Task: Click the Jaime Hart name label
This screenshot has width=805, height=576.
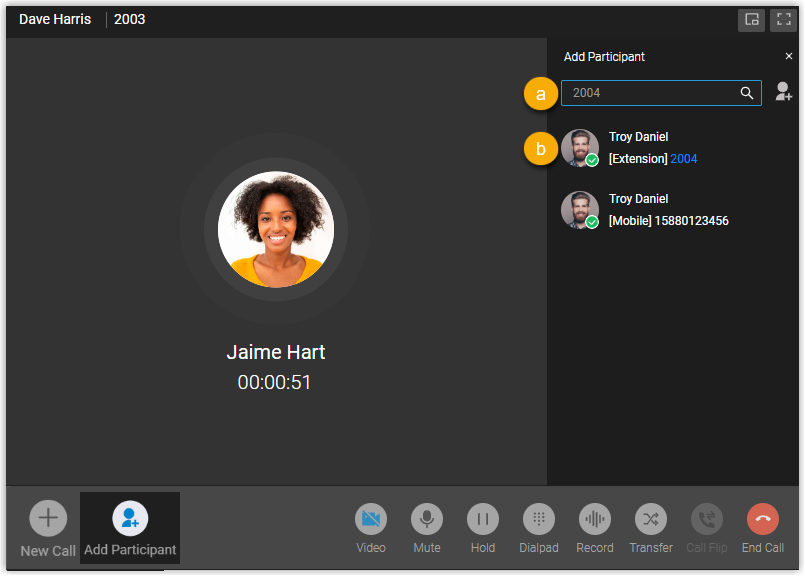Action: click(x=276, y=352)
